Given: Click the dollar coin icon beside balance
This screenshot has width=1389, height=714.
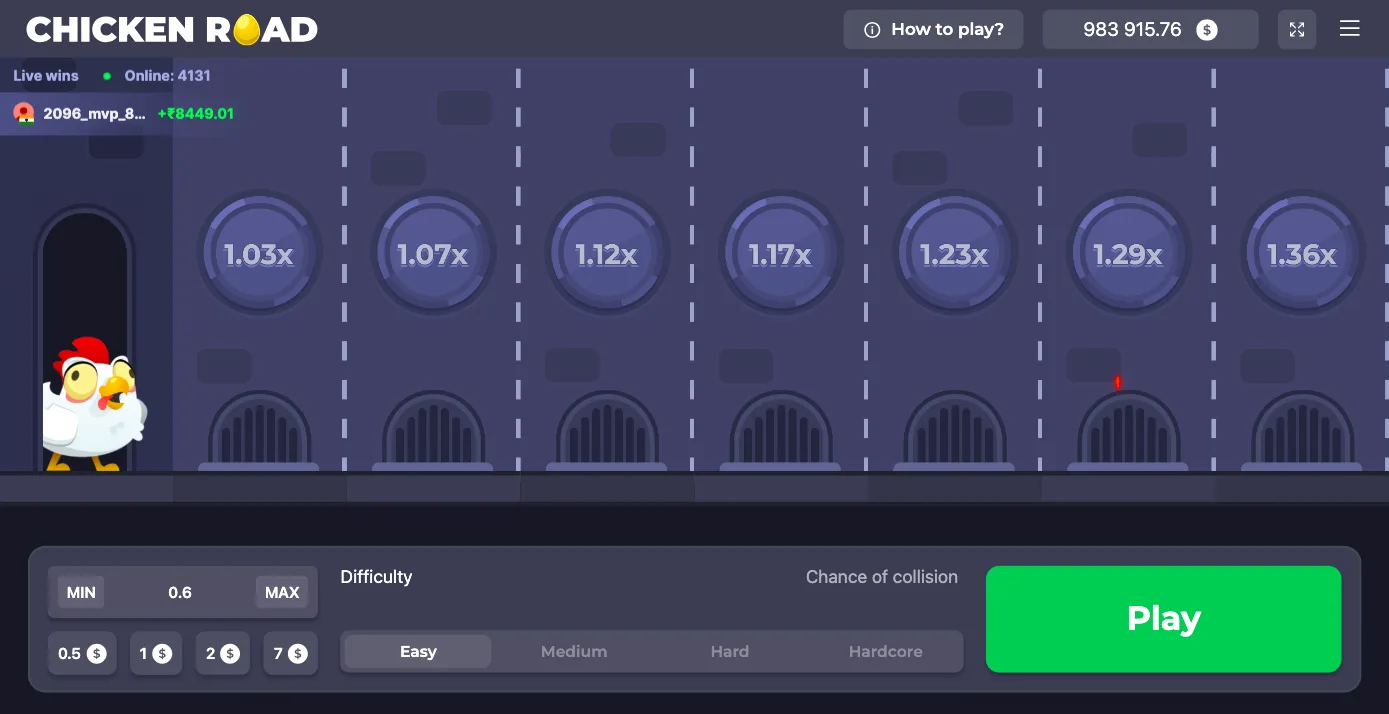Looking at the screenshot, I should tap(1207, 30).
